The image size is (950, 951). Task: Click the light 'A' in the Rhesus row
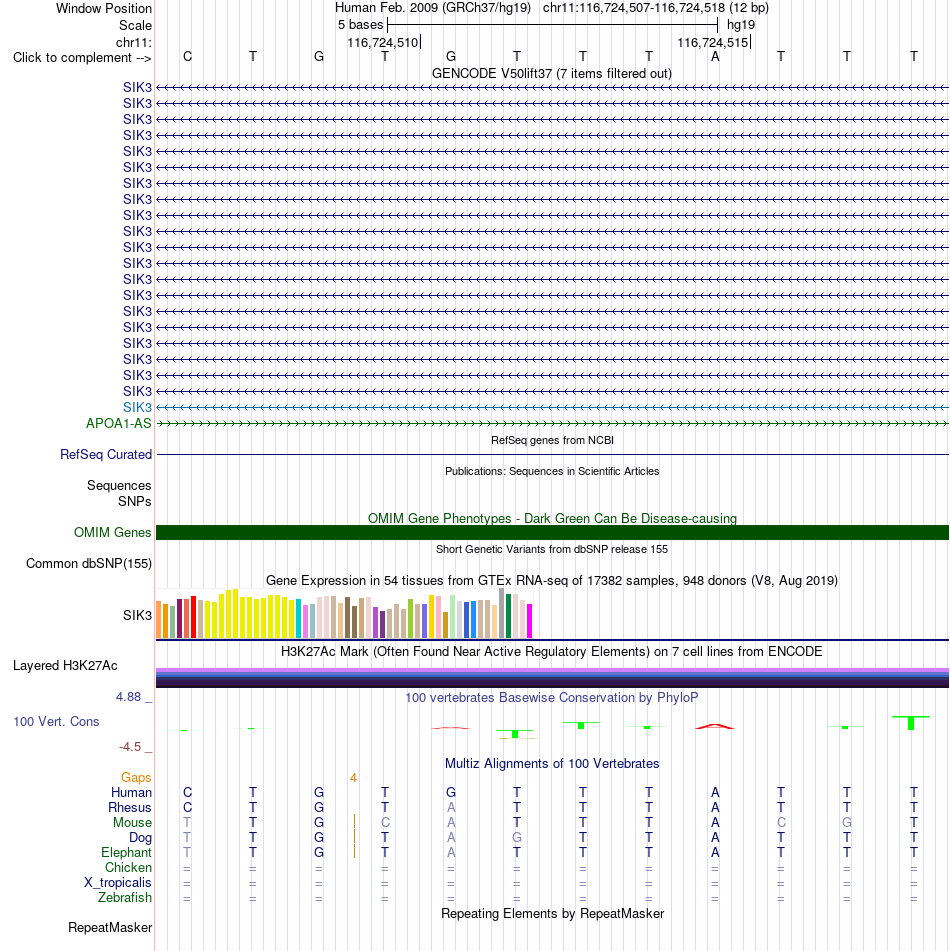click(451, 808)
